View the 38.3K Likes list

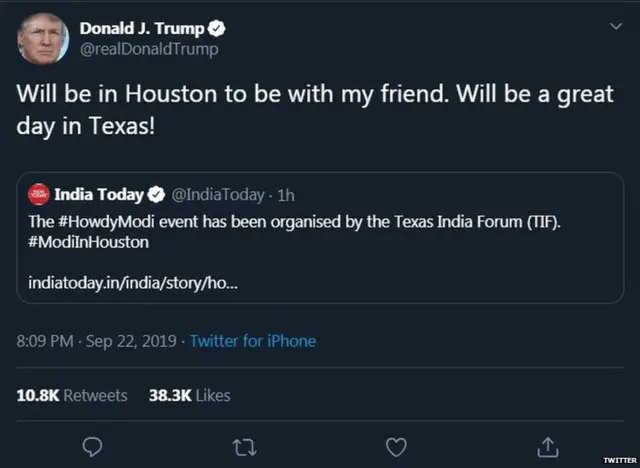[x=189, y=395]
